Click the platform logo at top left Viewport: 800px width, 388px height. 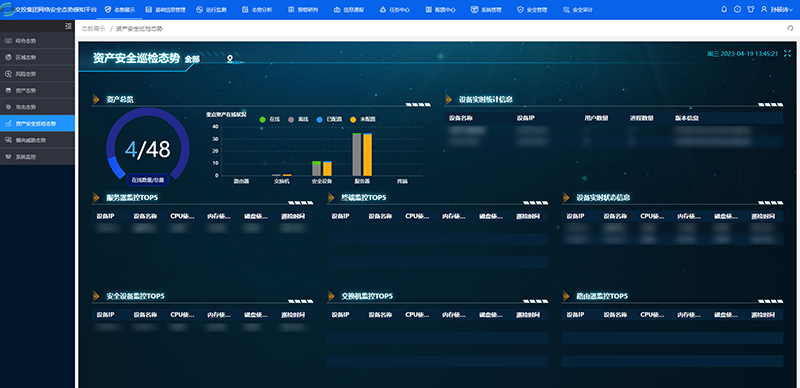pyautogui.click(x=7, y=9)
